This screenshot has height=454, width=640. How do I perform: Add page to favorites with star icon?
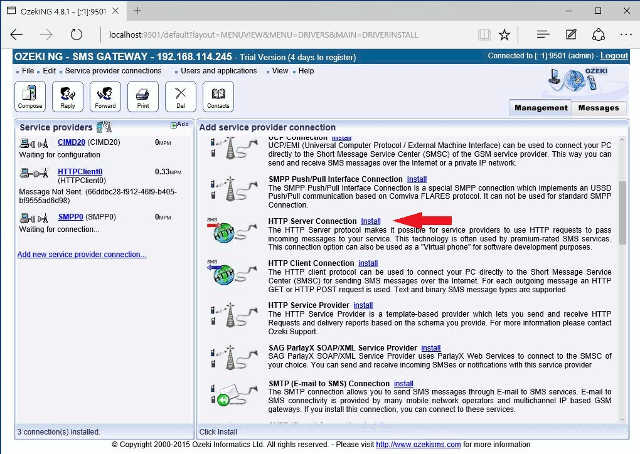(x=504, y=35)
